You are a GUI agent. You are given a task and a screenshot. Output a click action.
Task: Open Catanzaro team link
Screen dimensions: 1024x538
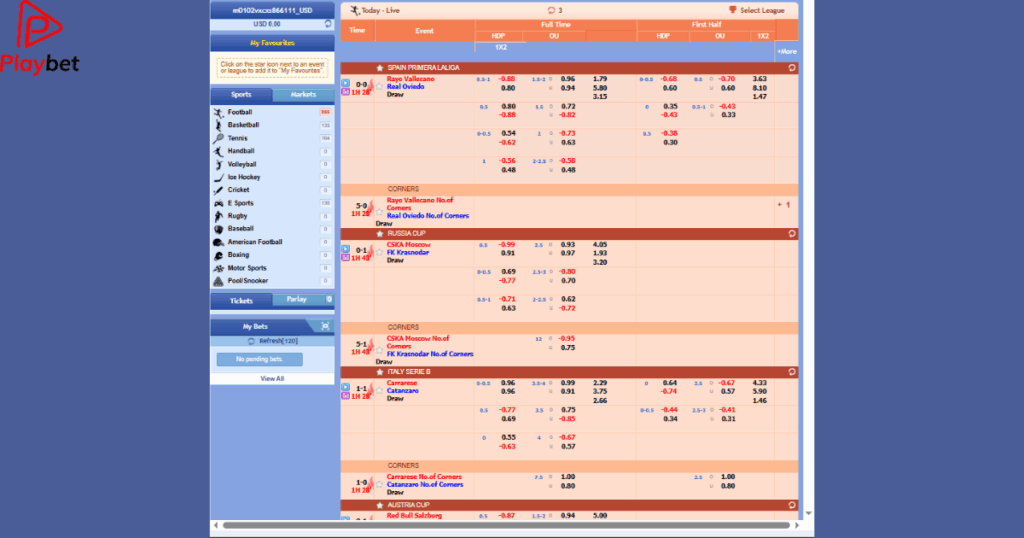coord(402,391)
